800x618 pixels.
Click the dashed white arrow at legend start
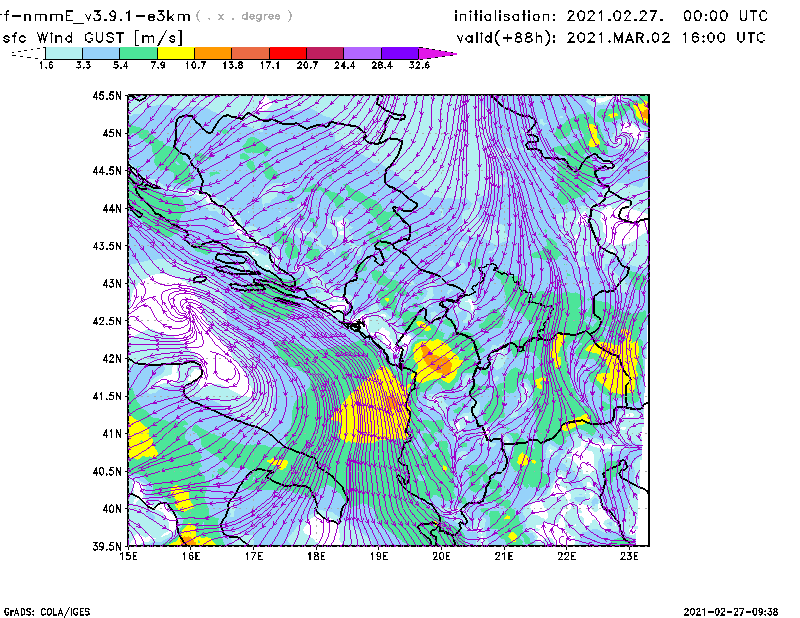pos(28,53)
